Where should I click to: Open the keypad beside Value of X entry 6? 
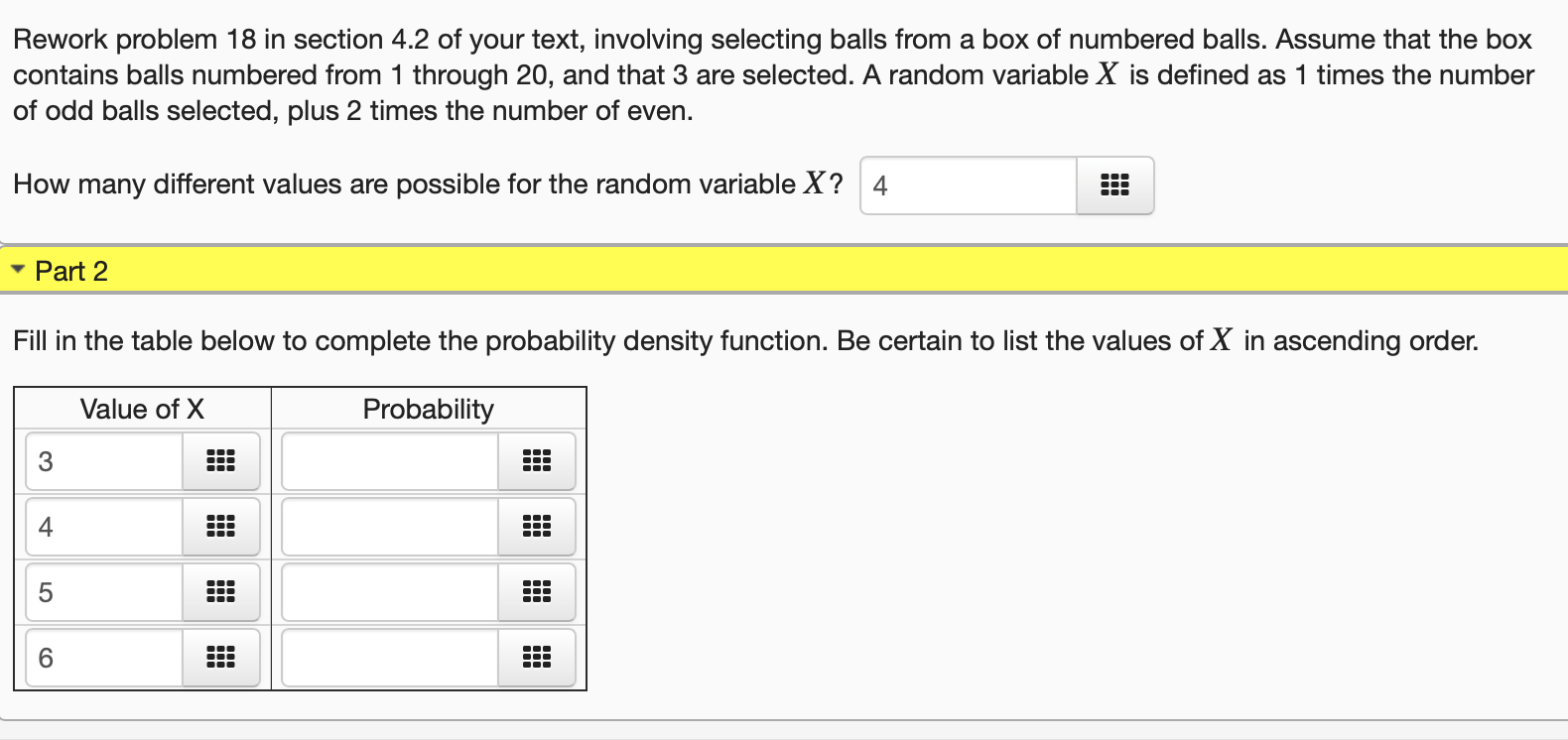[x=220, y=657]
